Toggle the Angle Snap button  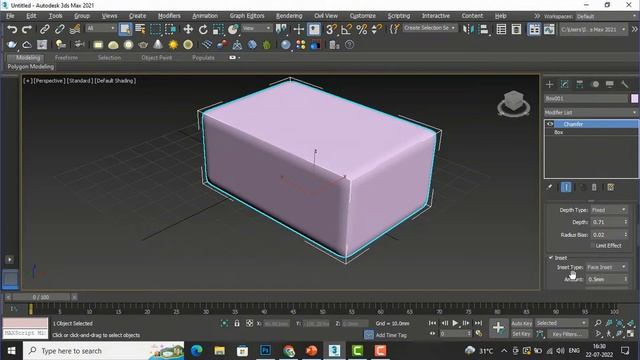346,29
